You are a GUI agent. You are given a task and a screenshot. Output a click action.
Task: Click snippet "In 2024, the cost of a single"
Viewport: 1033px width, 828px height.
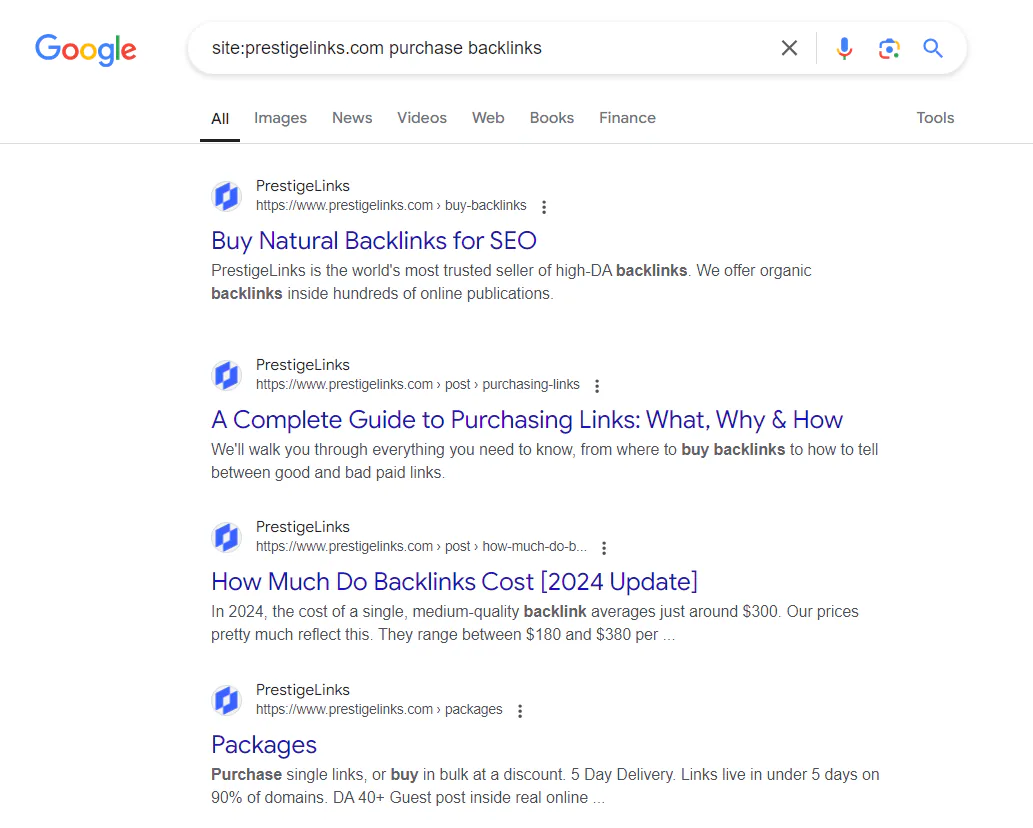click(534, 623)
